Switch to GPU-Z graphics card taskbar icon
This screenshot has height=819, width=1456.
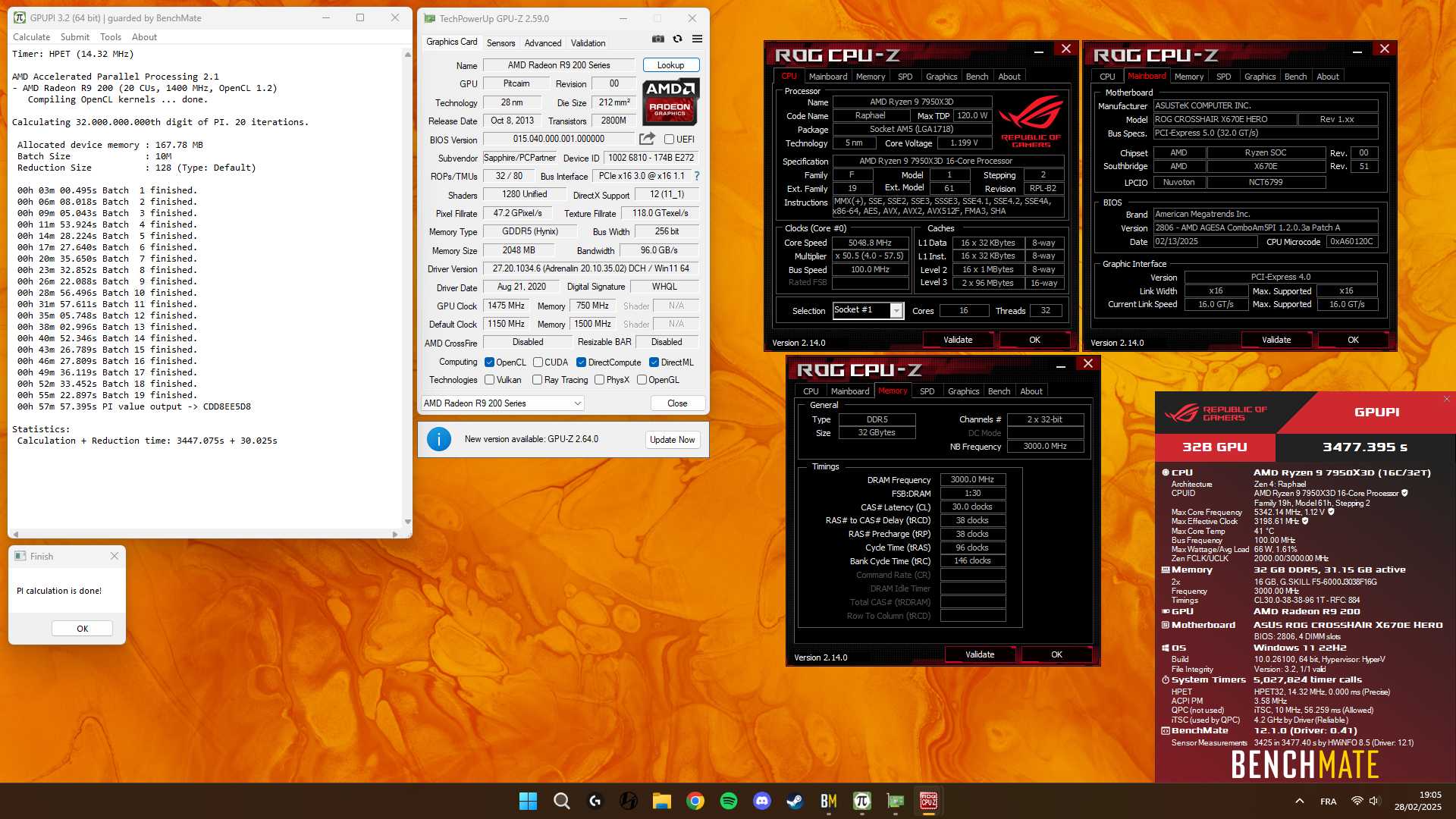[895, 801]
